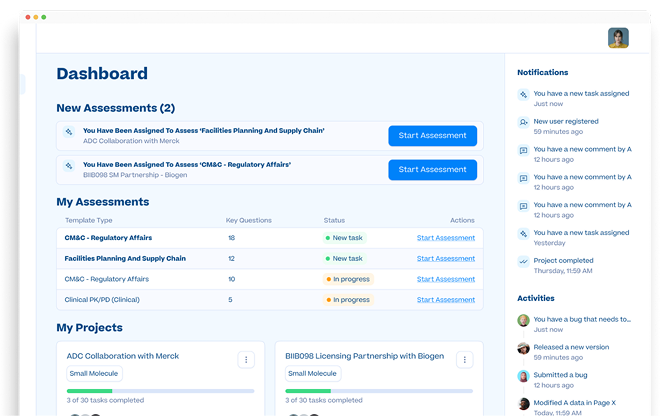Viewport: 661px width, 416px height.
Task: Click Start Assessment link for Facilities Planning row
Action: [446, 258]
